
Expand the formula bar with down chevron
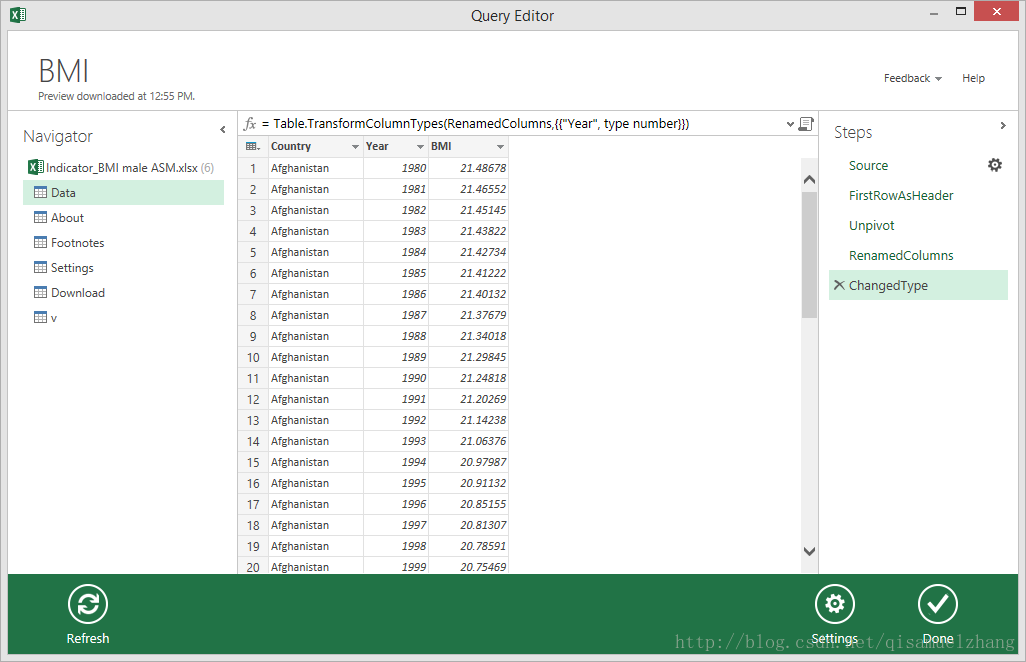coord(790,124)
